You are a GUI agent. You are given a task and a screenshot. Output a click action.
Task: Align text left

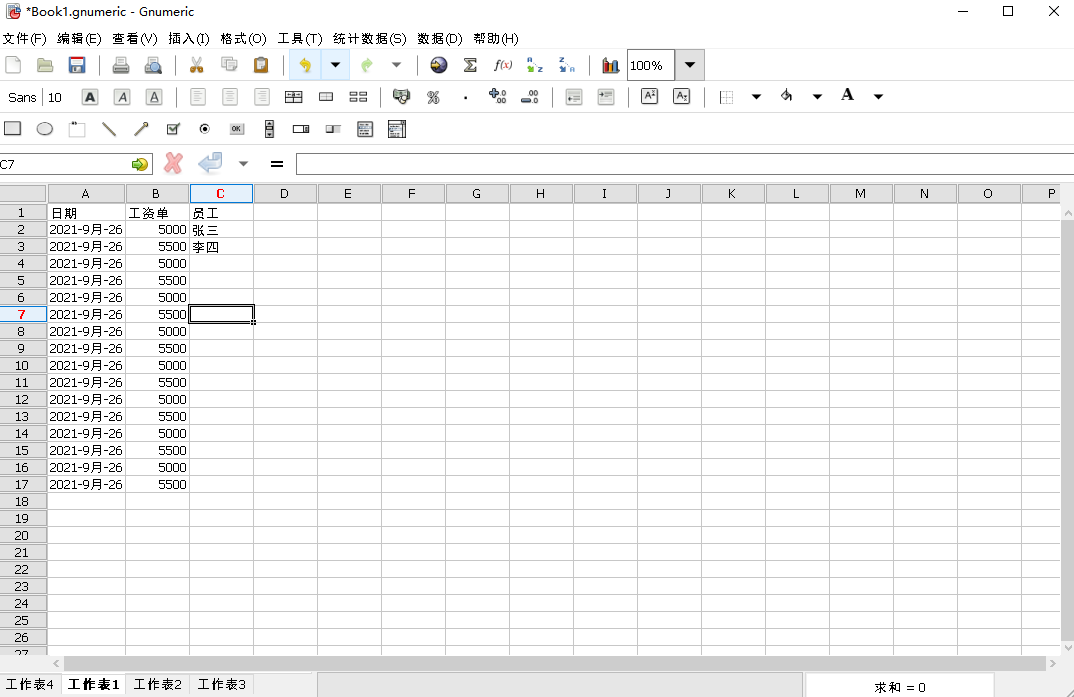pyautogui.click(x=198, y=97)
